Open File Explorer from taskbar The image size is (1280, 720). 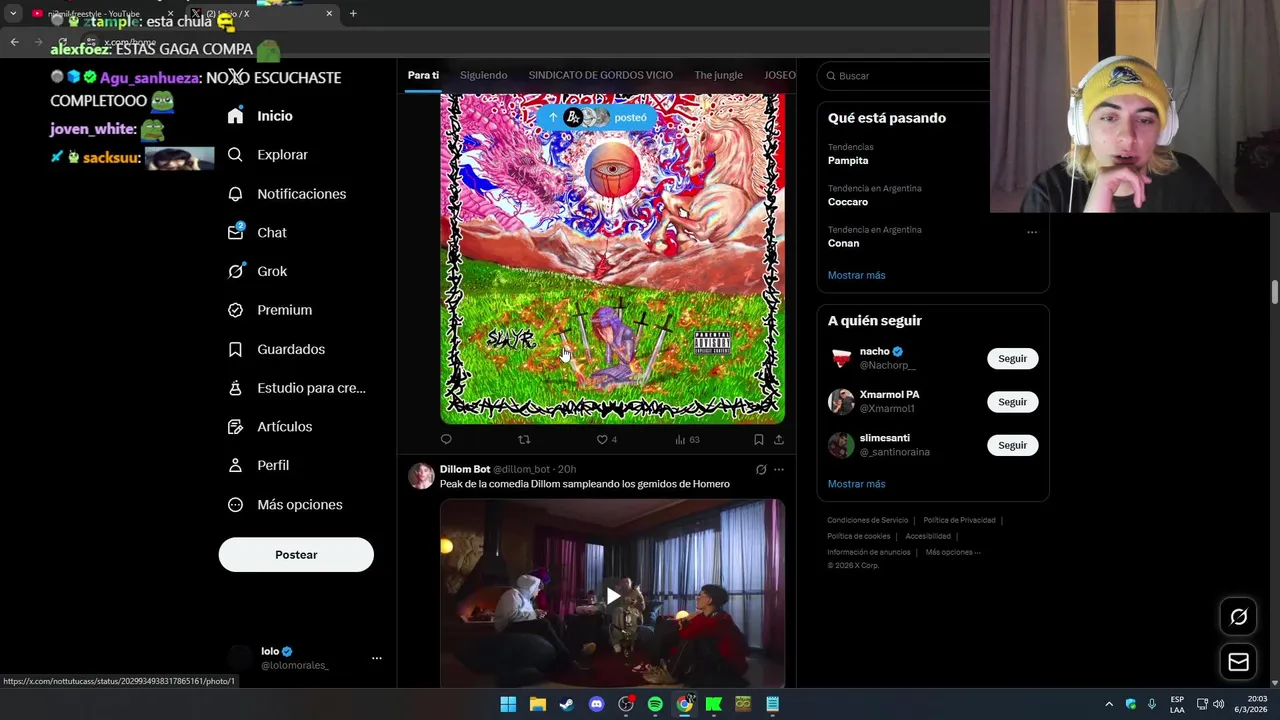[x=537, y=704]
